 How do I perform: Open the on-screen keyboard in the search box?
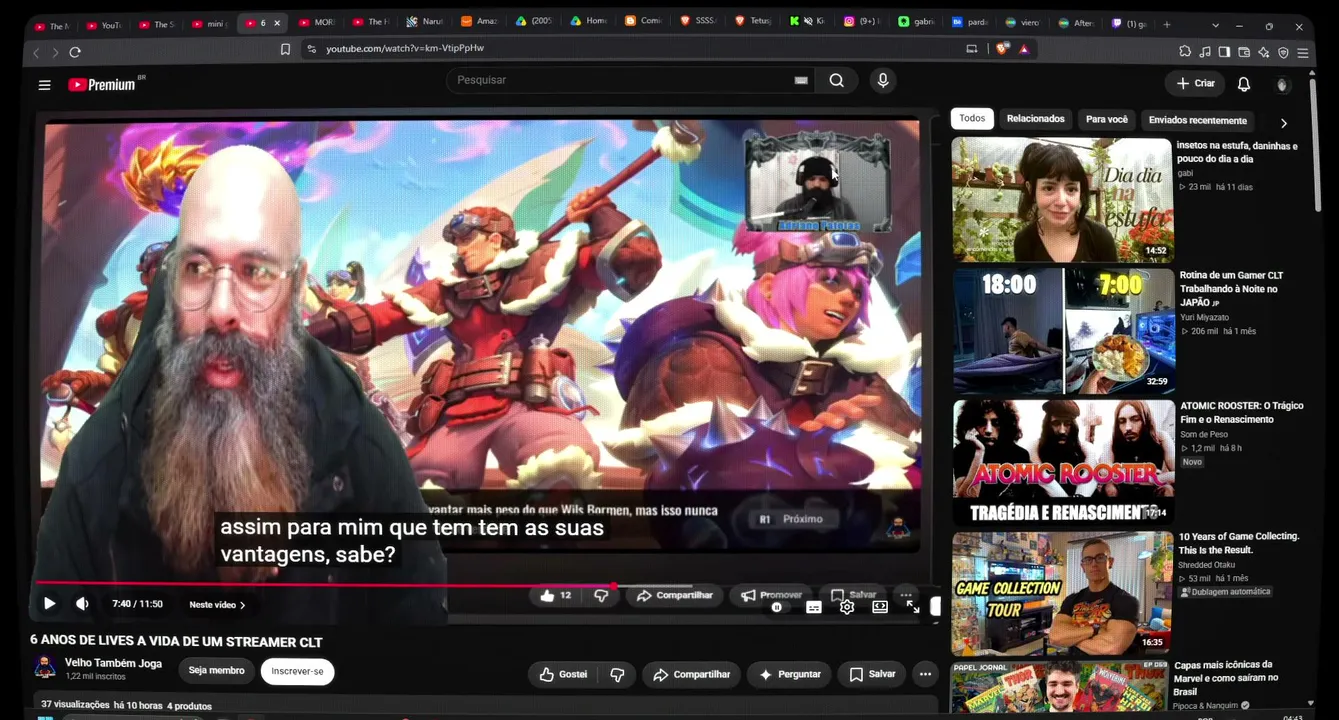[x=801, y=80]
